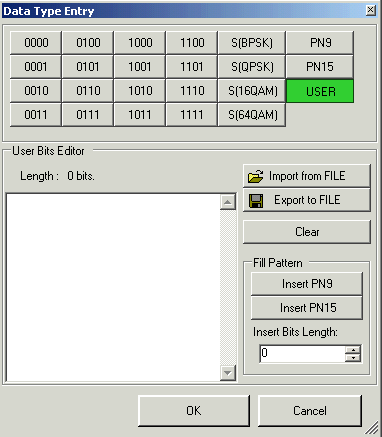Insert PN15 fill pattern
382x437 pixels.
point(307,308)
